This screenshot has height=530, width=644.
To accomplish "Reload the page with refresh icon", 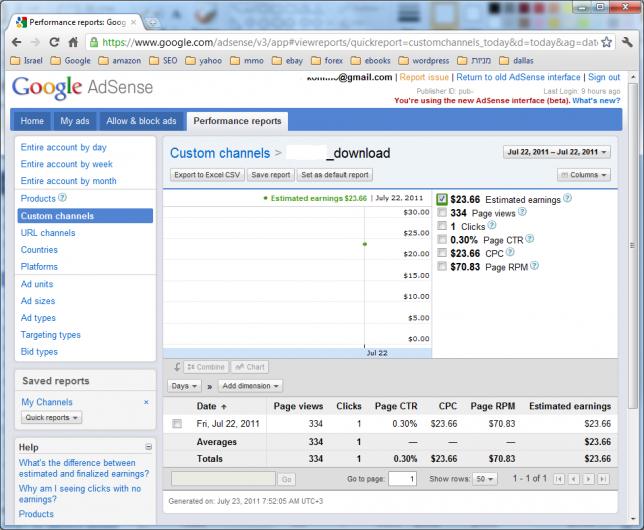I will pyautogui.click(x=54, y=42).
